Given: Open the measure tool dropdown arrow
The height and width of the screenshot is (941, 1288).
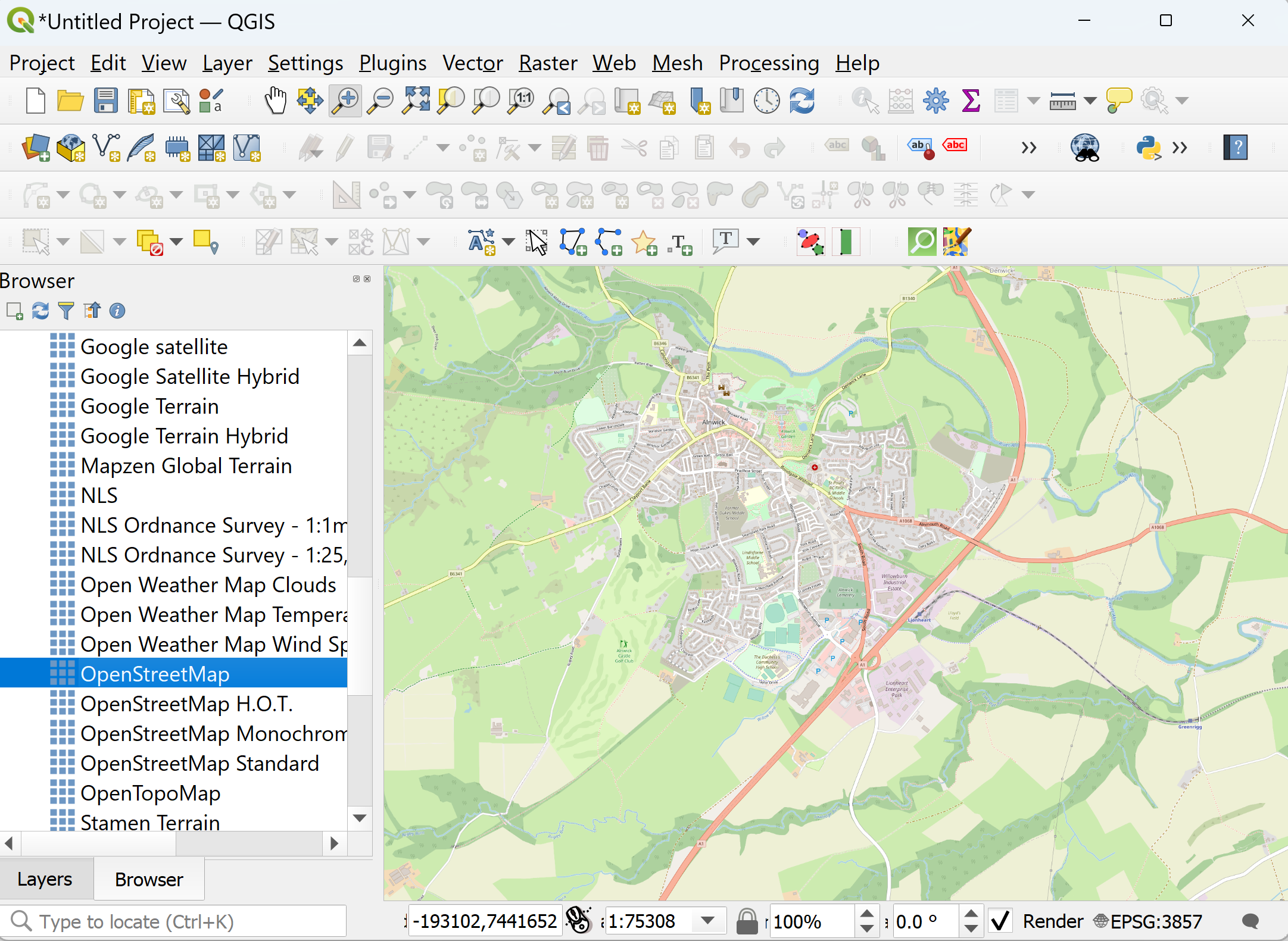Looking at the screenshot, I should (1090, 101).
